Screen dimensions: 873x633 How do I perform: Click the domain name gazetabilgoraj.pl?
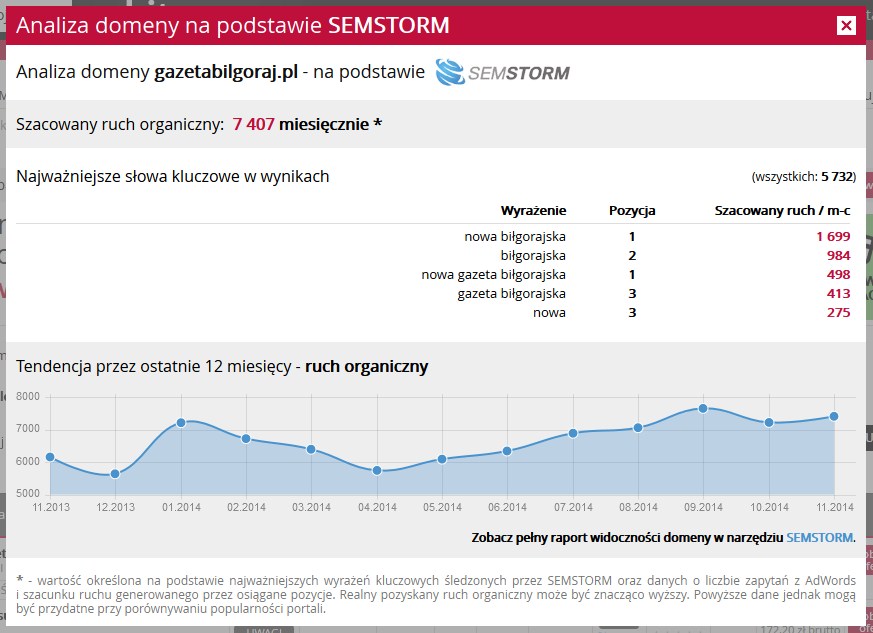[226, 72]
